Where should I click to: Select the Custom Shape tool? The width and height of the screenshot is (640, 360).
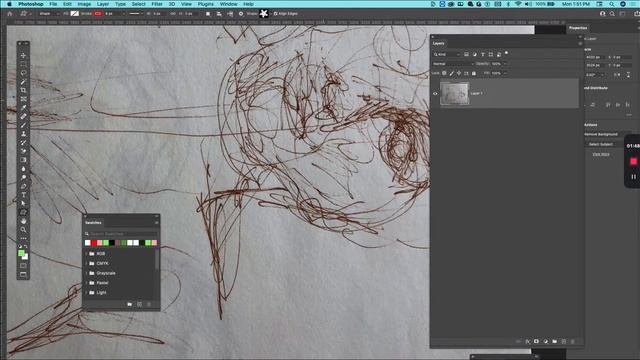point(23,212)
